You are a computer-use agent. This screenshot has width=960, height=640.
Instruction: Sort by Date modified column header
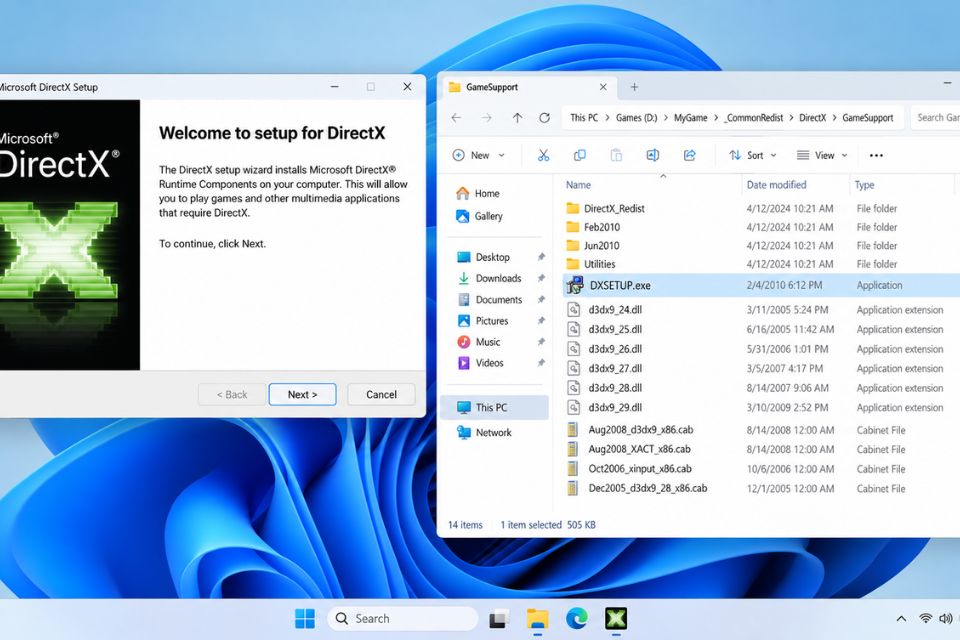776,185
